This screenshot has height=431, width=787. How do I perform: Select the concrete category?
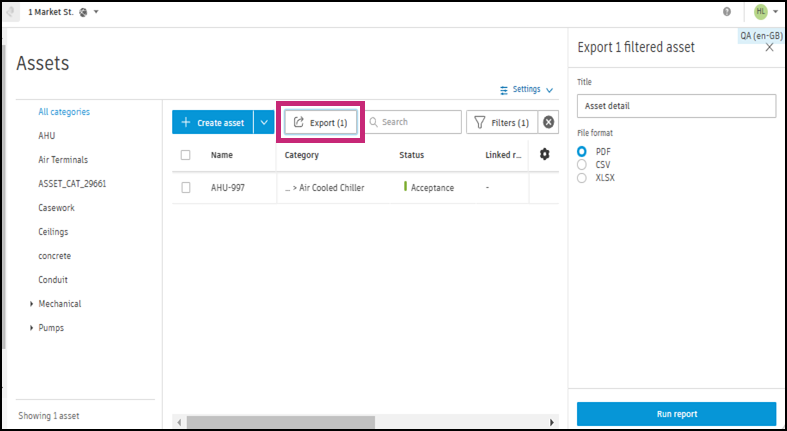[55, 256]
